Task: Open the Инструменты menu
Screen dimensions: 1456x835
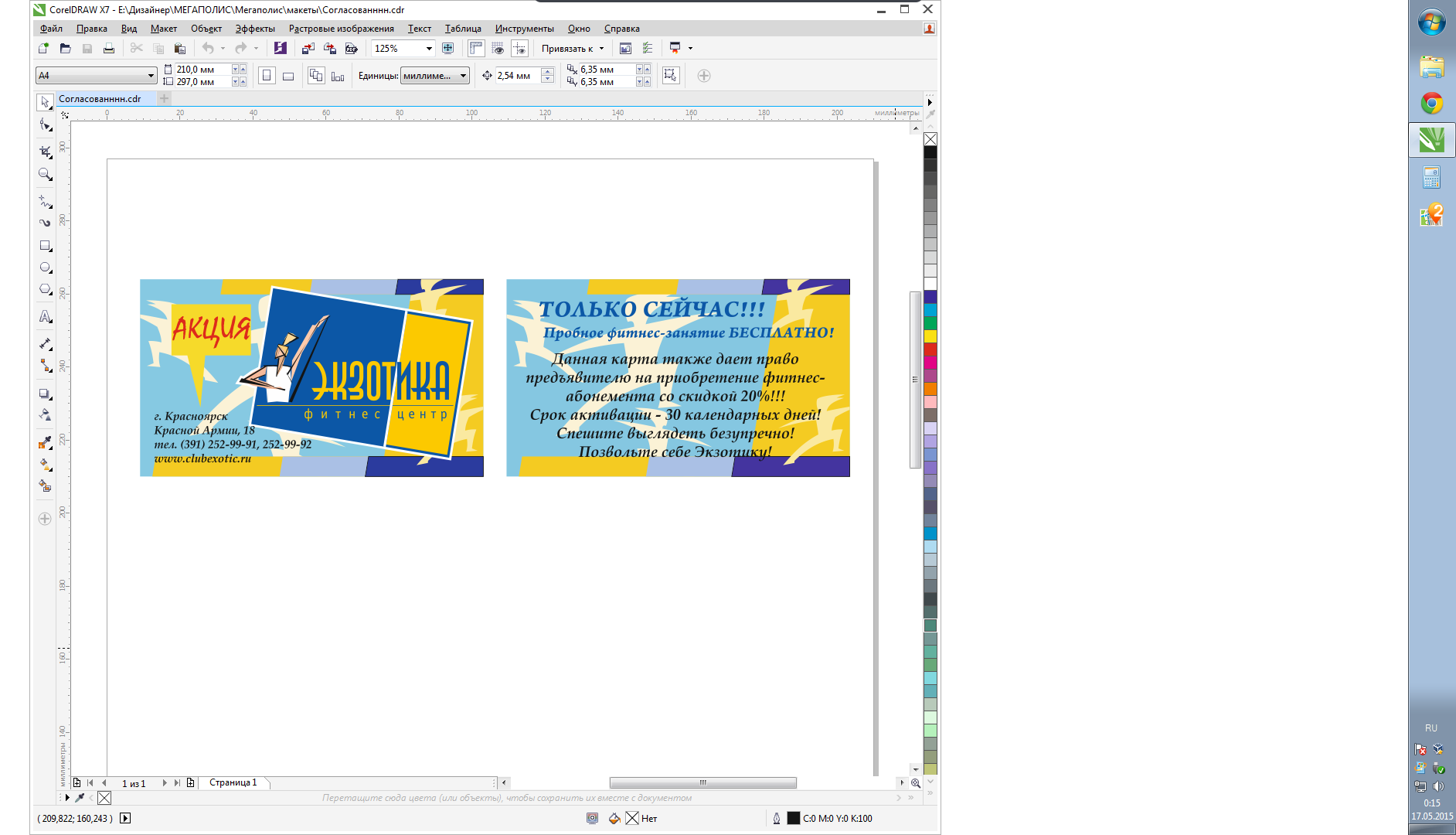Action: point(525,29)
